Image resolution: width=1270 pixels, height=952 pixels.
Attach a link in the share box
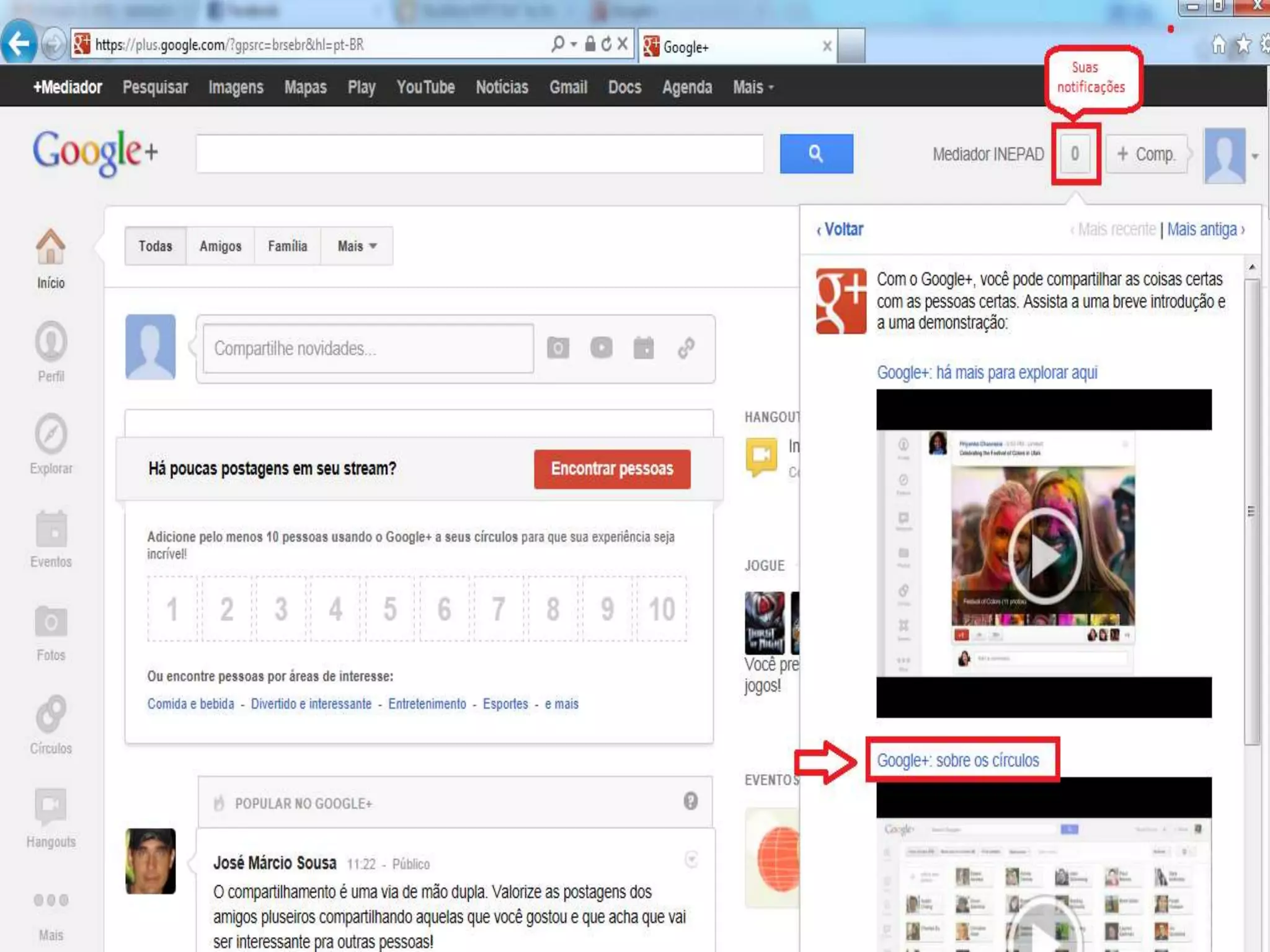(x=686, y=348)
